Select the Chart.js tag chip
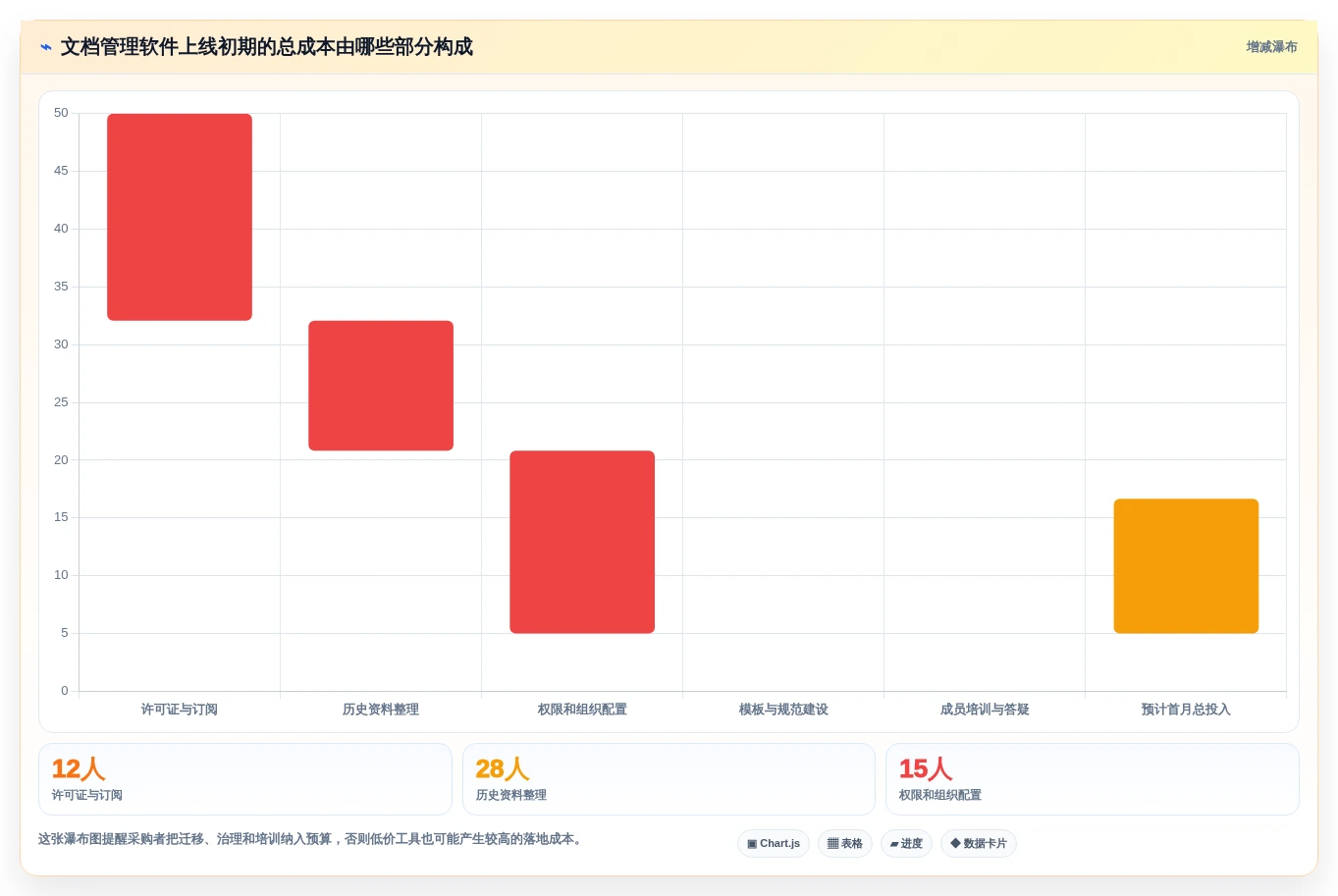Screen dimensions: 1338x896 [774, 844]
